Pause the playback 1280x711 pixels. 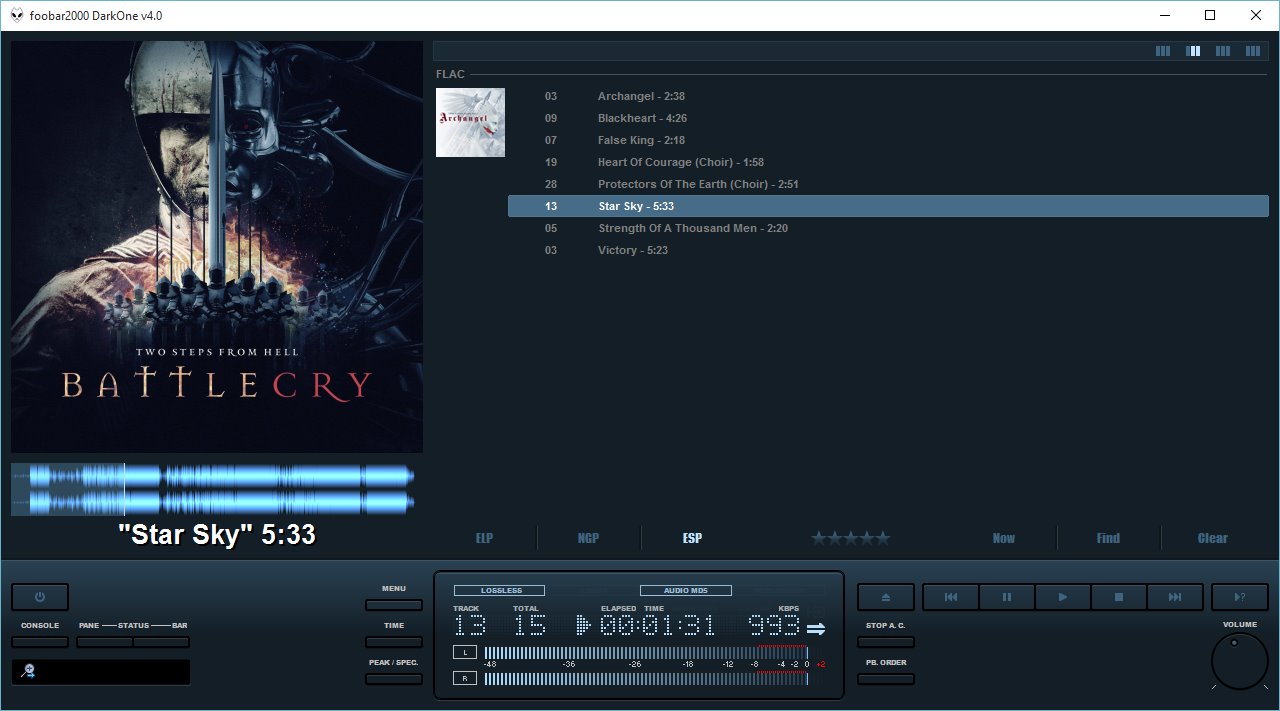click(1006, 597)
